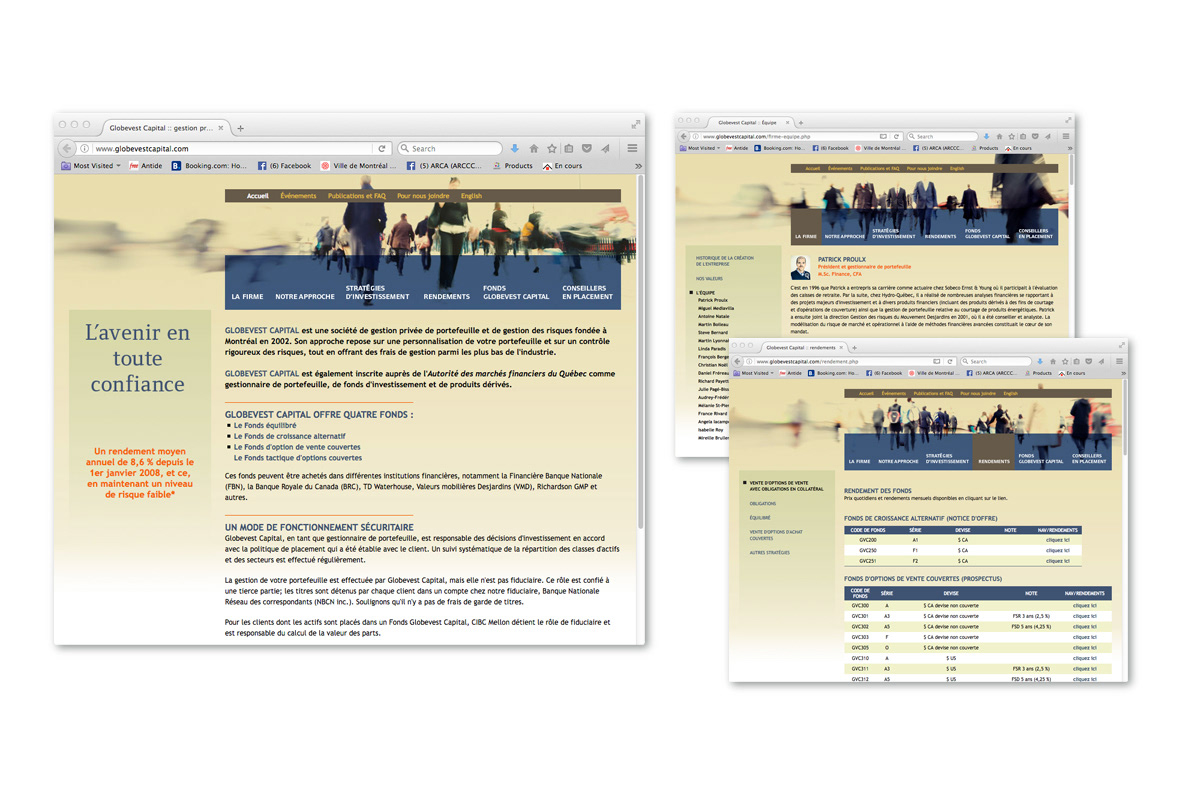Toggle reader view icon in the Équipe window
The width and height of the screenshot is (1200, 800).
click(x=883, y=136)
